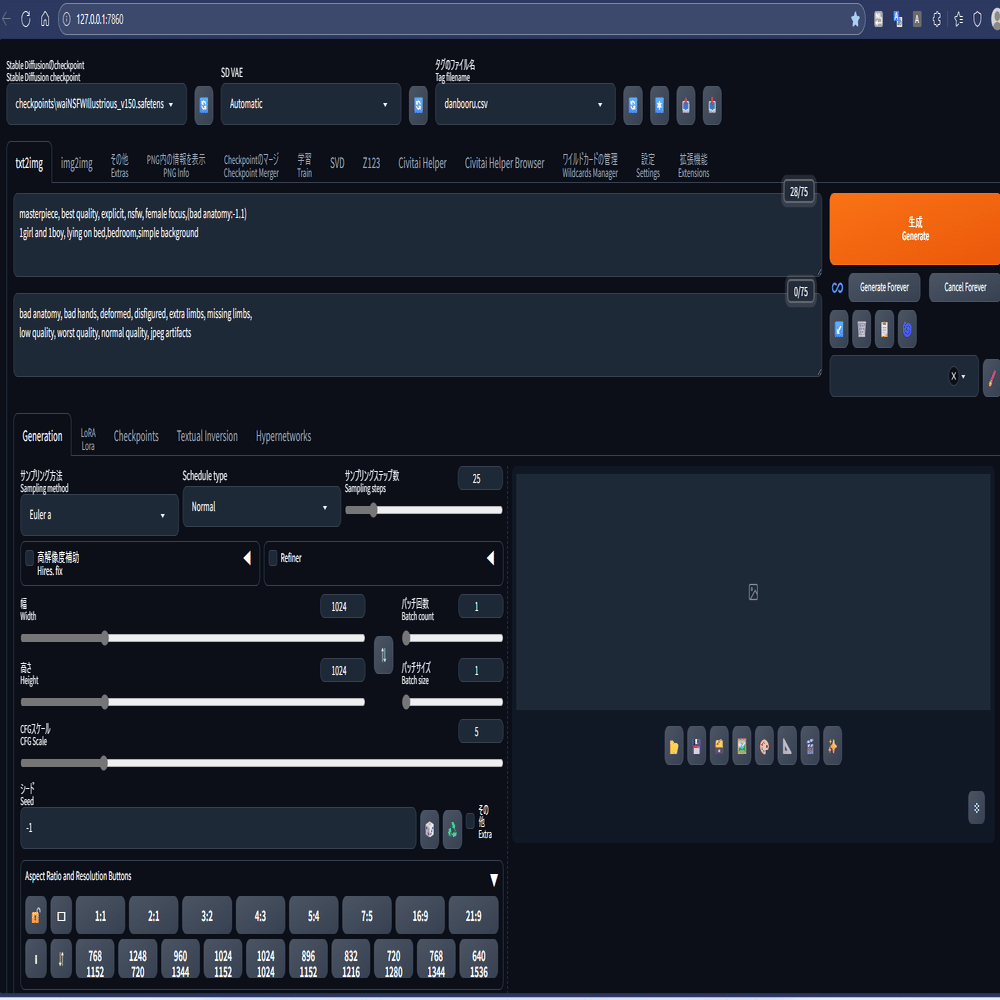Screen dimensions: 1000x1000
Task: Click the orange Generate button
Action: point(915,229)
